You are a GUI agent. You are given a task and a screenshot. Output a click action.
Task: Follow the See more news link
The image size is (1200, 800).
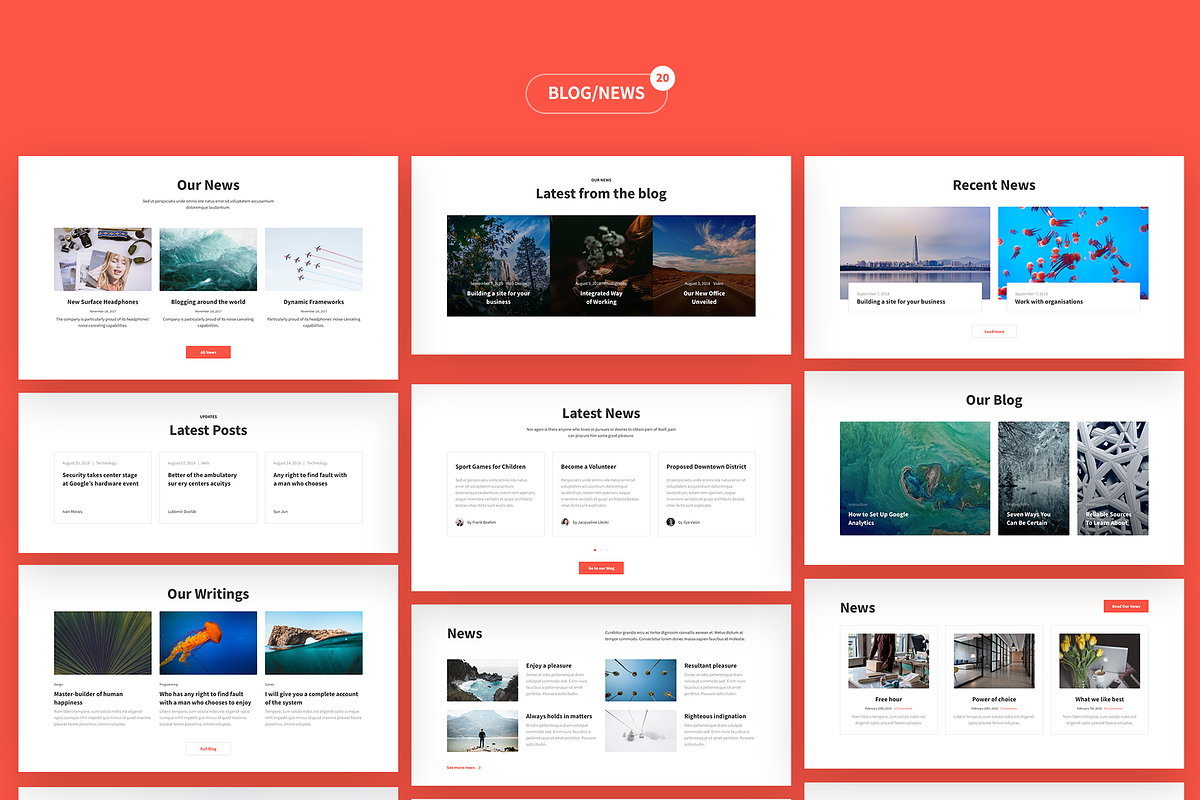coord(464,768)
